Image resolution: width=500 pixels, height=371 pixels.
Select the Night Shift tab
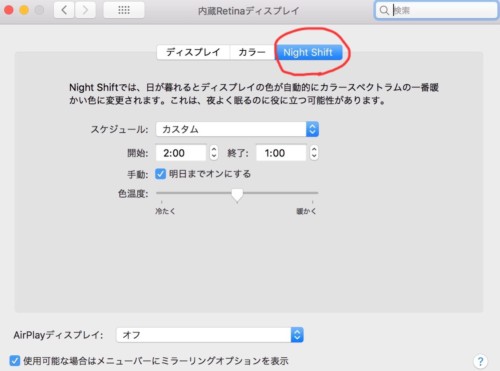pyautogui.click(x=308, y=52)
